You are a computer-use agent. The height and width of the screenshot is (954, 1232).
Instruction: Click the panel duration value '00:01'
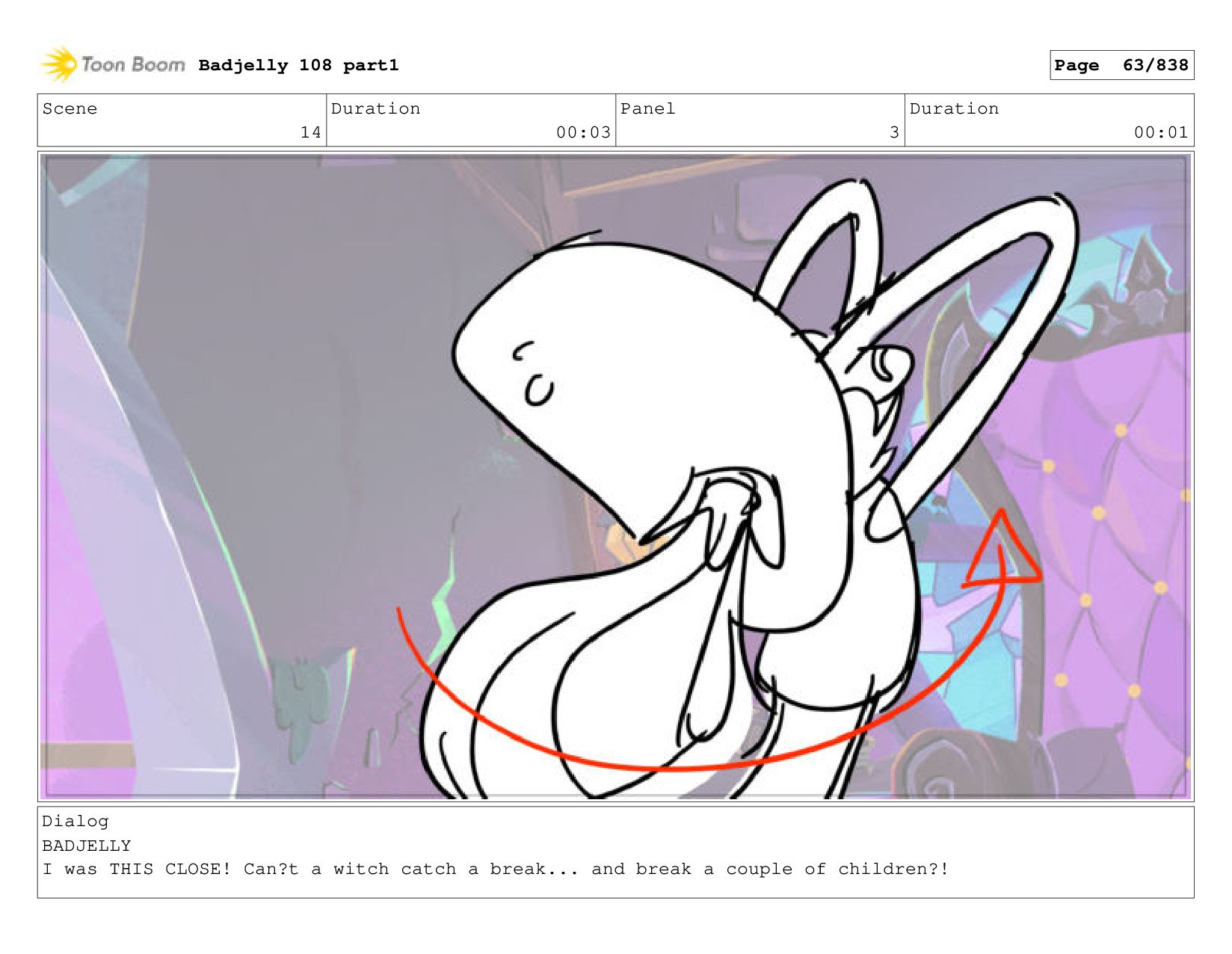tap(1161, 132)
